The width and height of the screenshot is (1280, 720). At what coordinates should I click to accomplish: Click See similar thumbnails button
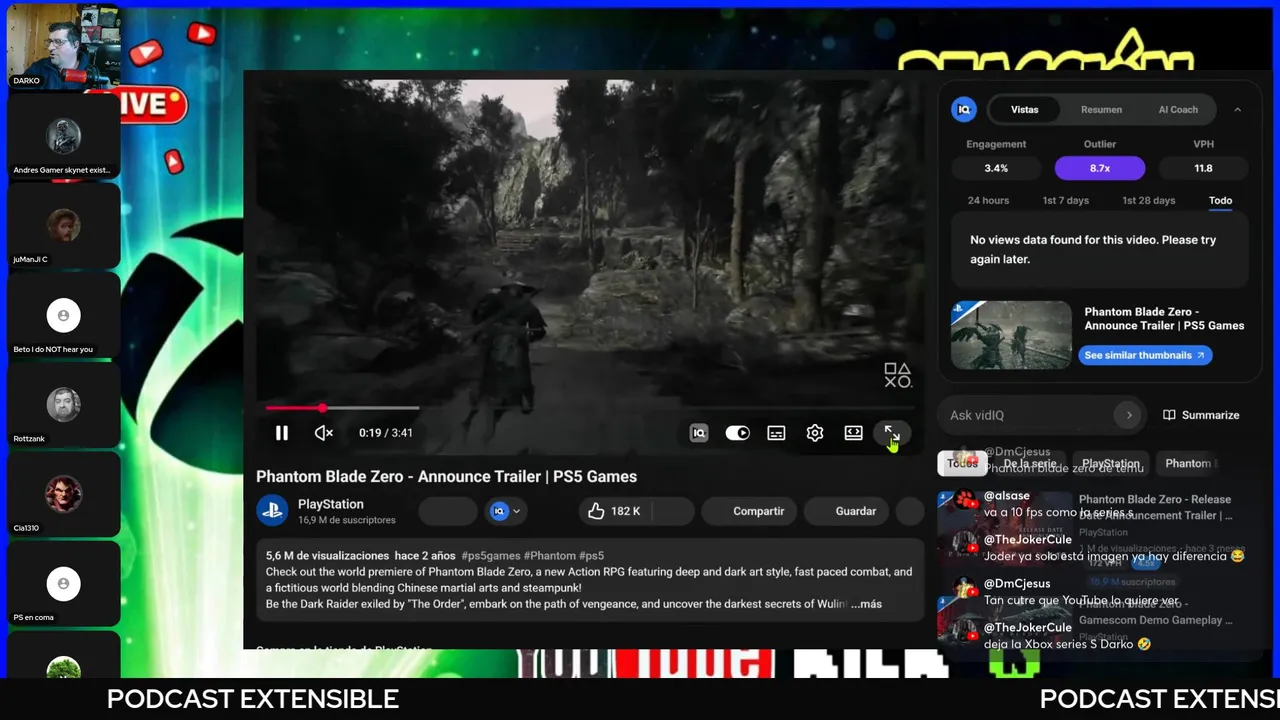[x=1145, y=355]
